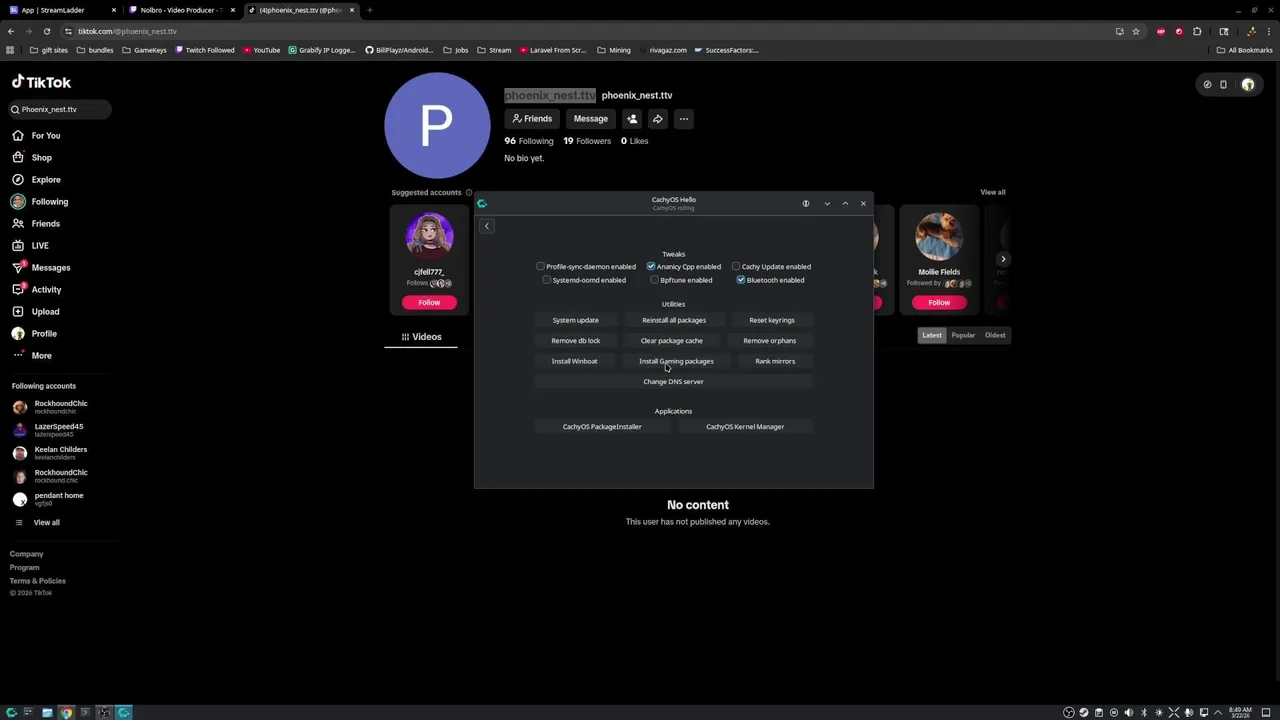
Task: Open Profile in TikTok sidebar
Action: pyautogui.click(x=35, y=333)
